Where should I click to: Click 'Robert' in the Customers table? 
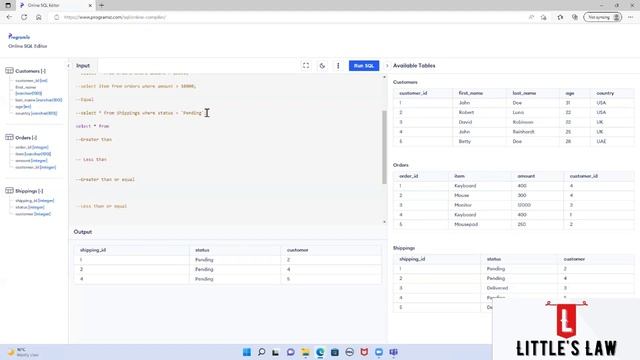click(x=466, y=112)
